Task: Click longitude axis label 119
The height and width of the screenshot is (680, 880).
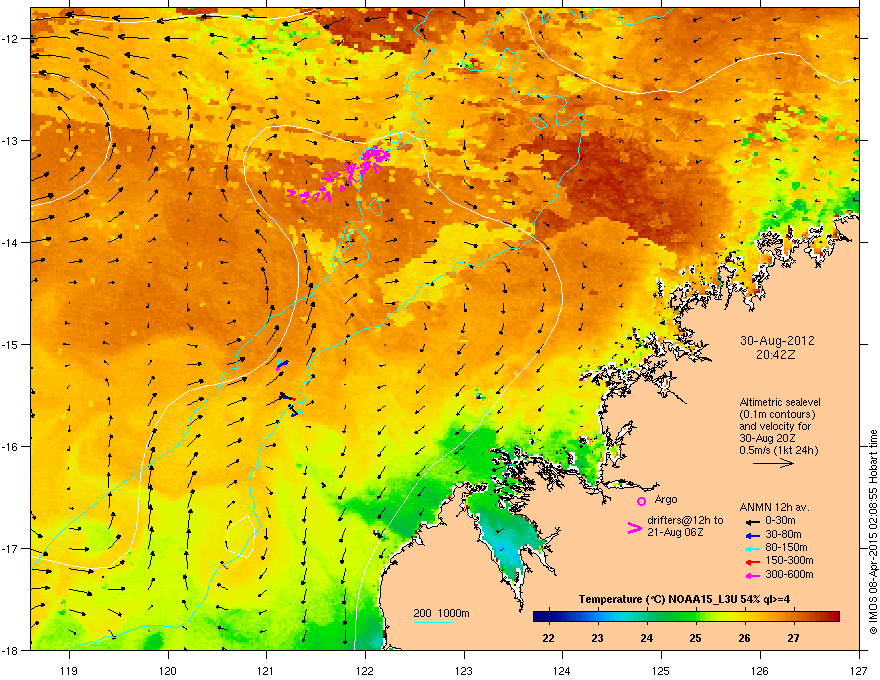Action: click(x=69, y=670)
